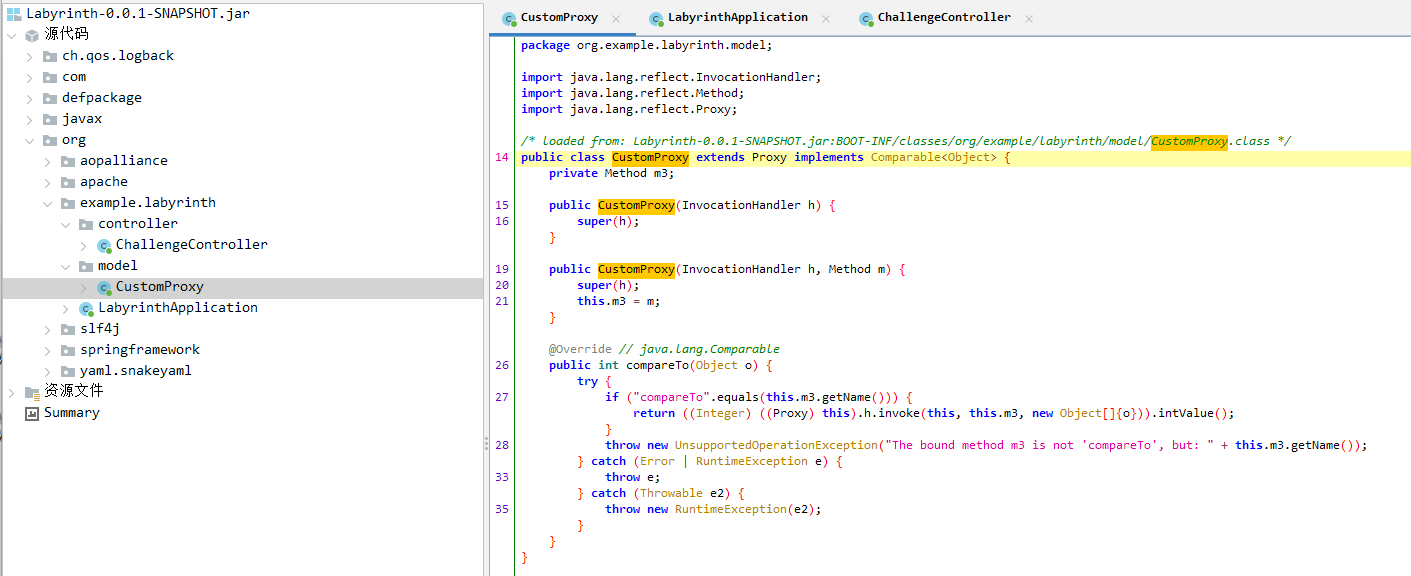Click the springframework package folder icon
1411x576 pixels.
tap(68, 350)
